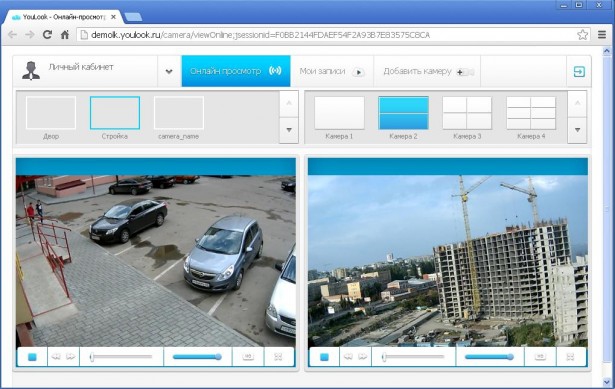Expand the Личный кабинет dropdown arrow
This screenshot has height=389, width=615.
(169, 71)
